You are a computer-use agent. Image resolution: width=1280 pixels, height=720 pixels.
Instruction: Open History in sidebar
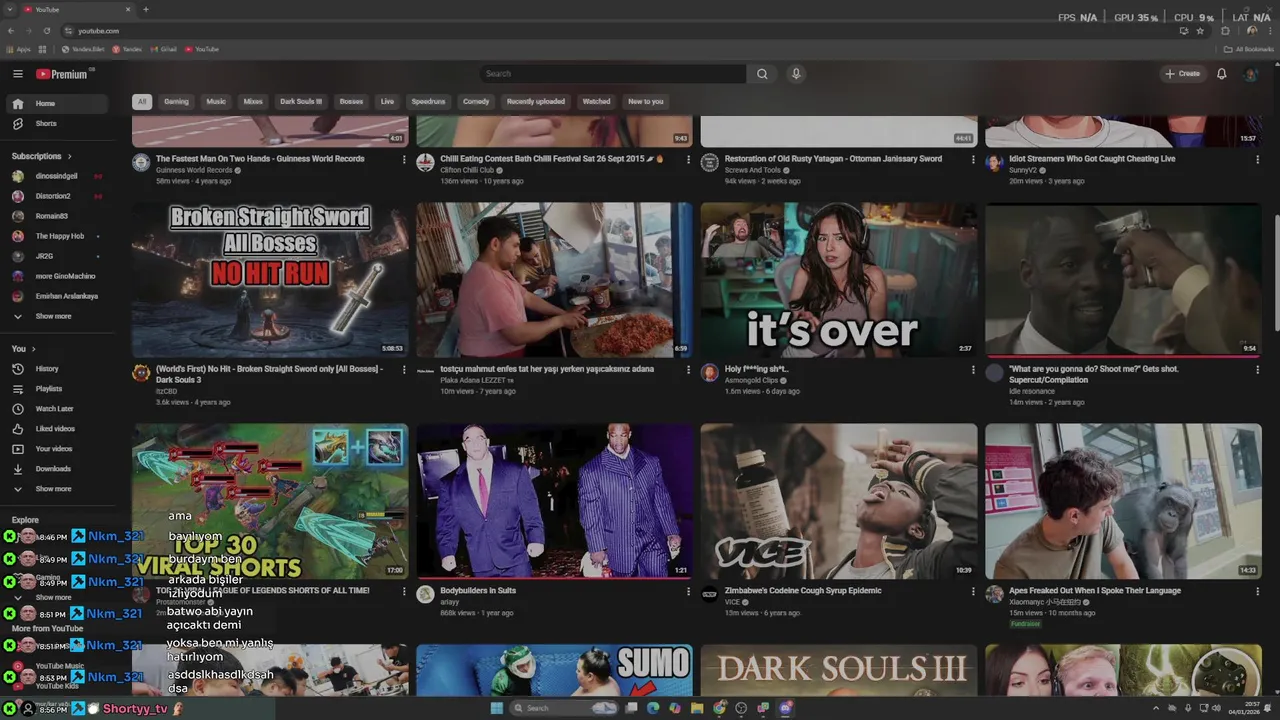[x=58, y=369]
